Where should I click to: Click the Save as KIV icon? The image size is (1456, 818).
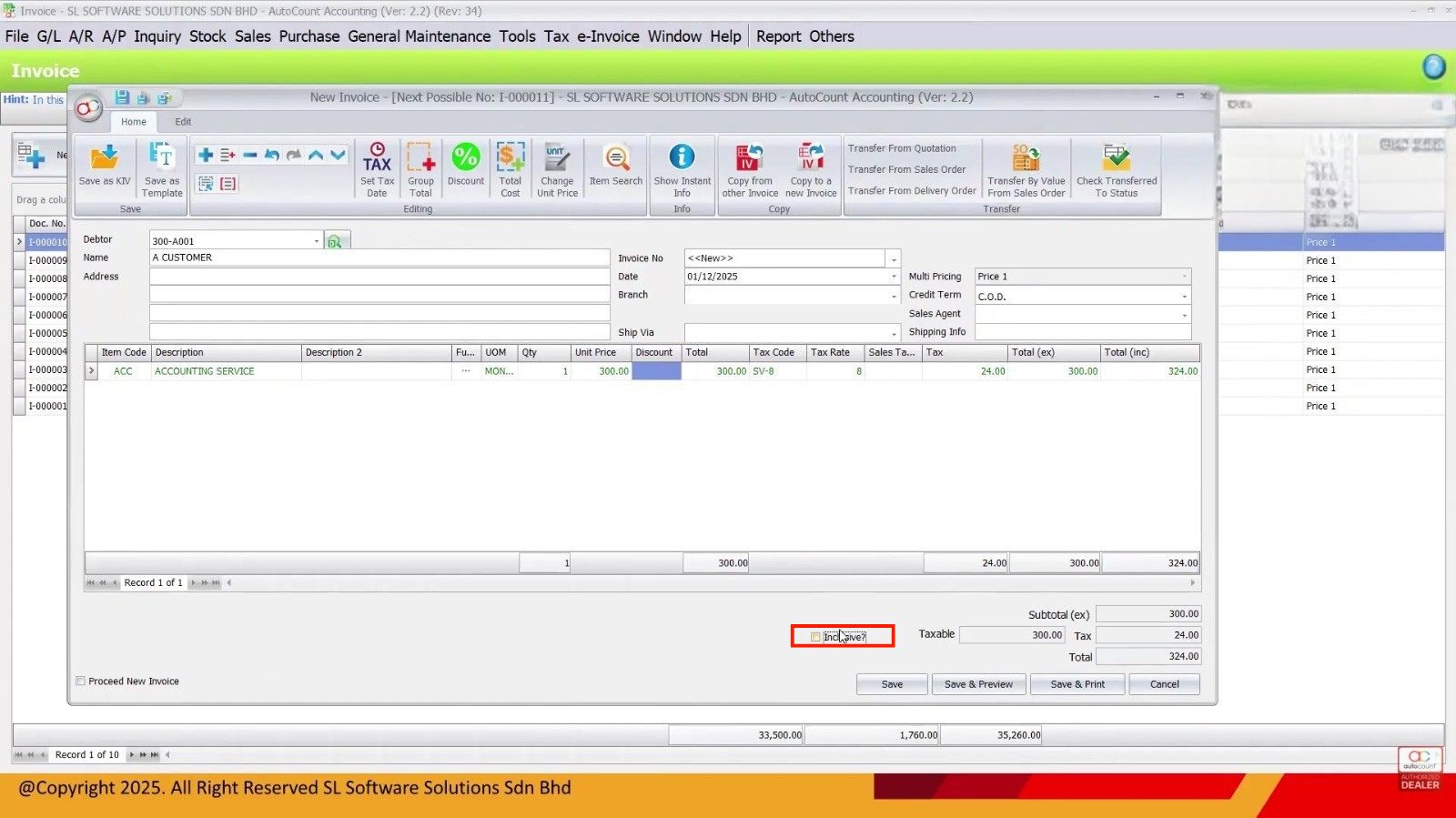point(105,165)
